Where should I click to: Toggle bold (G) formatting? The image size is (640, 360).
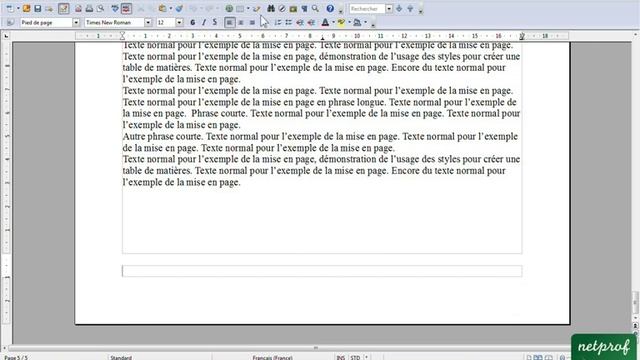193,22
